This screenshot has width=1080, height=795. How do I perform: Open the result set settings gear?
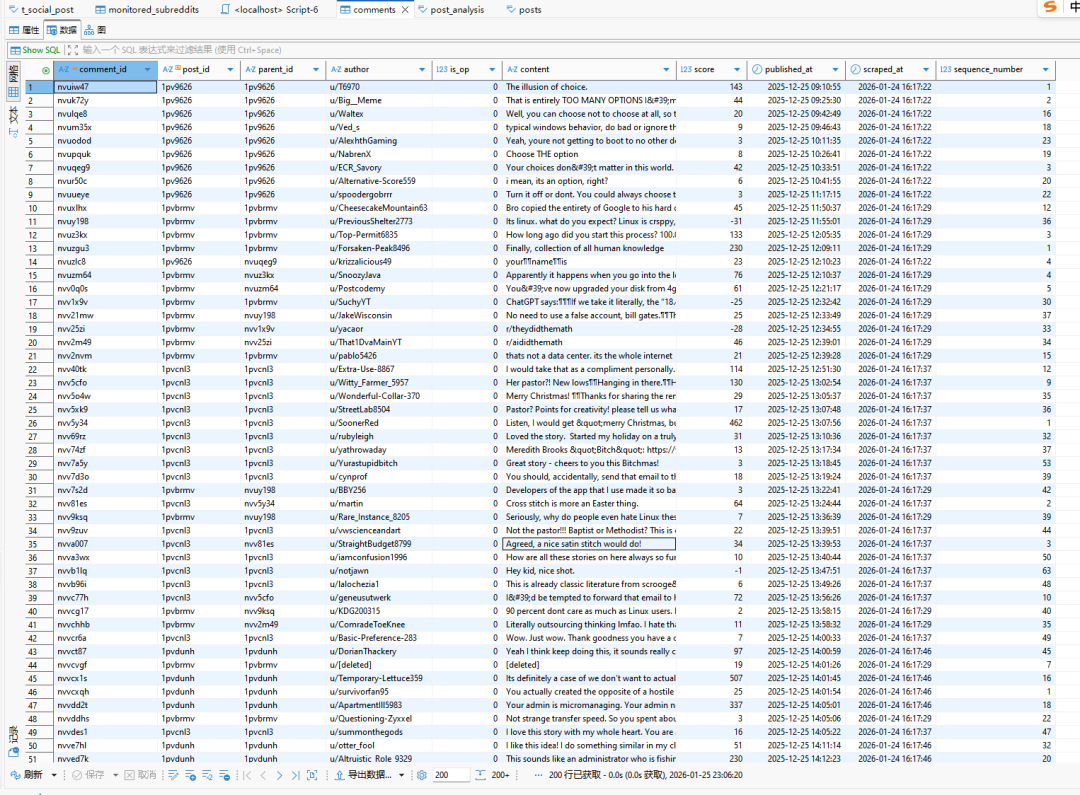click(422, 775)
